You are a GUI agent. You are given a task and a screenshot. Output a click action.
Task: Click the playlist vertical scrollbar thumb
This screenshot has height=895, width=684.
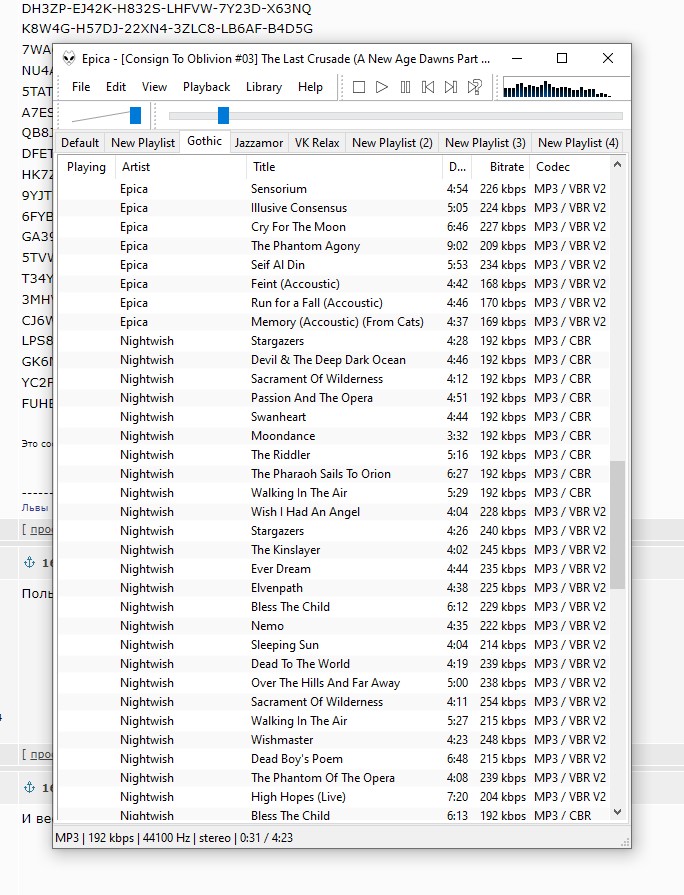tap(617, 525)
